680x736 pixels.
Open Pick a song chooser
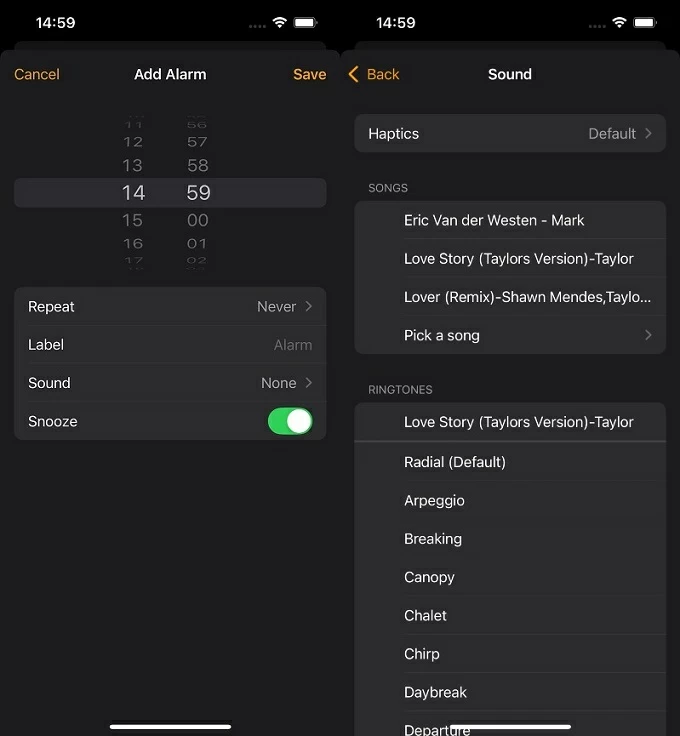(x=510, y=335)
